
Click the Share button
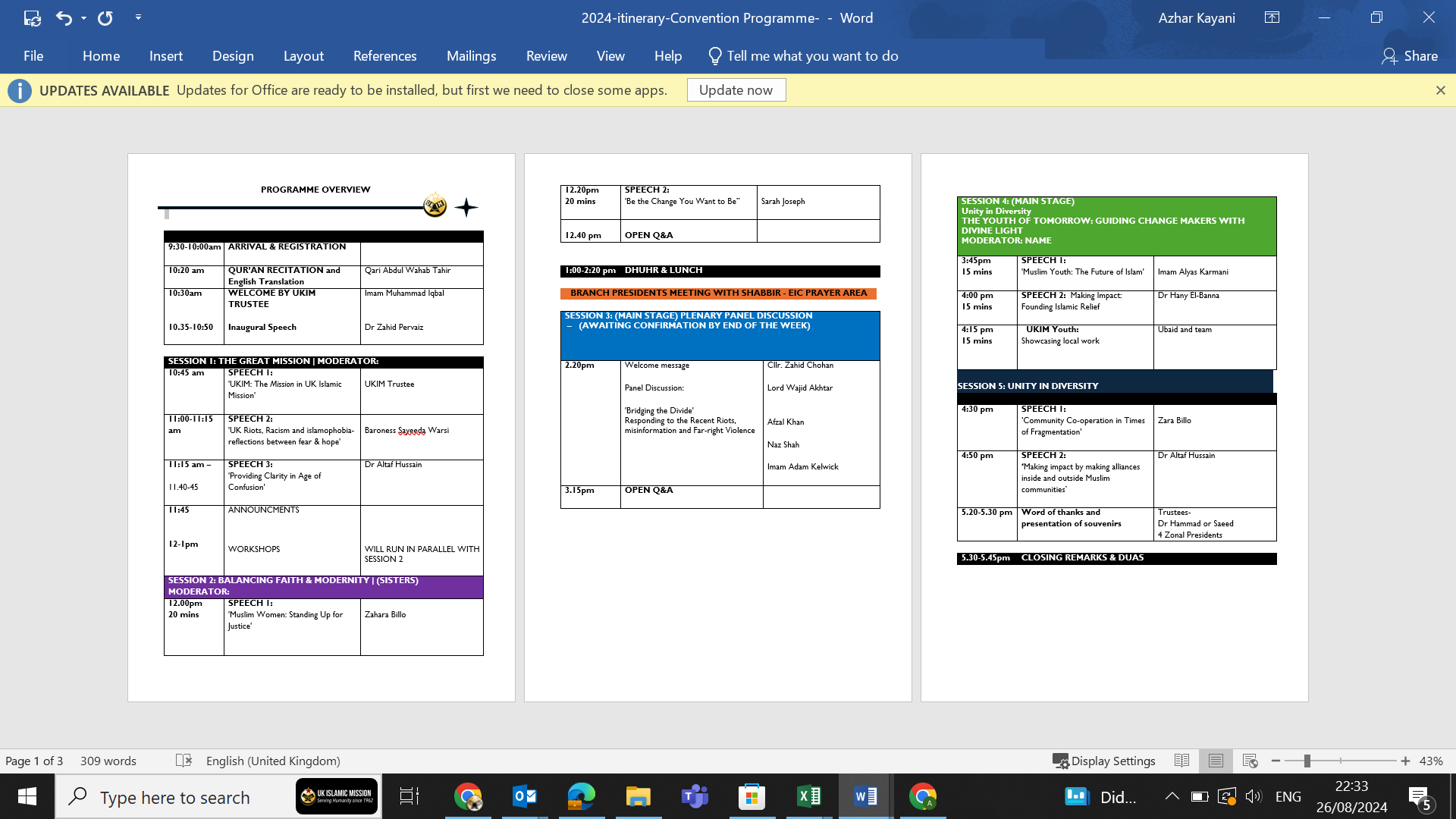tap(1410, 56)
